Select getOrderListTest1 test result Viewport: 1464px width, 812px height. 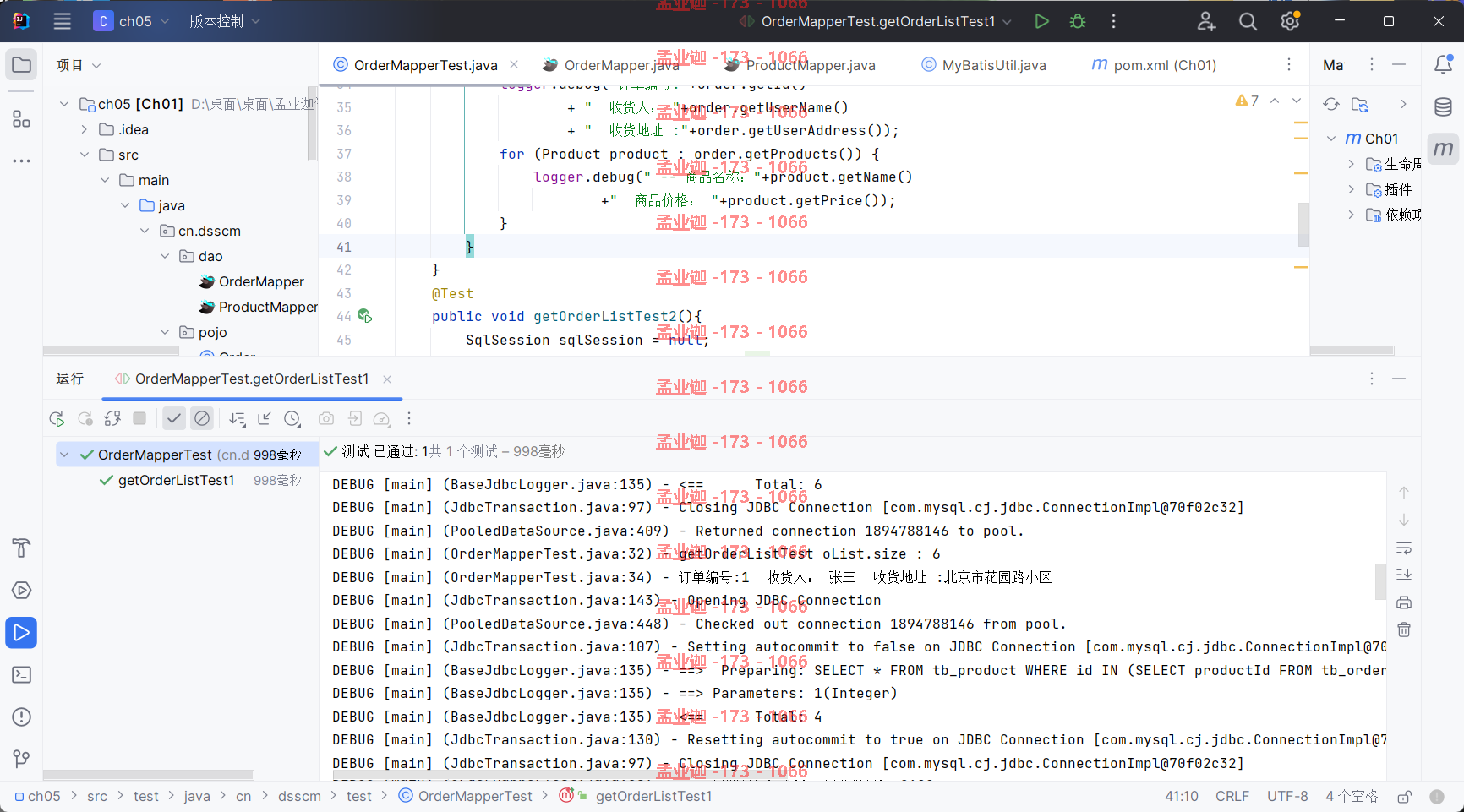(176, 480)
